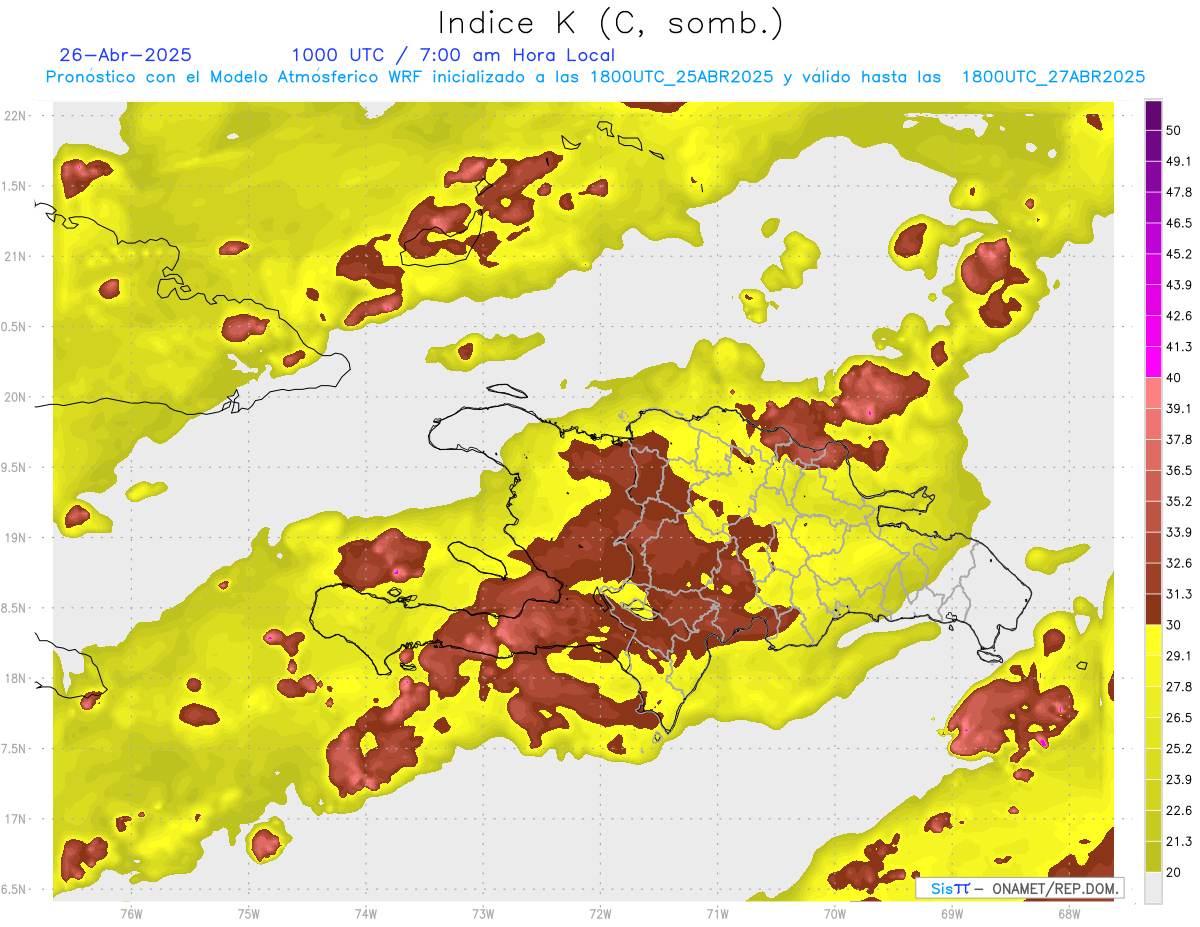Click the colorbar value "31.3"
The width and height of the screenshot is (1200, 927).
[x=1179, y=594]
